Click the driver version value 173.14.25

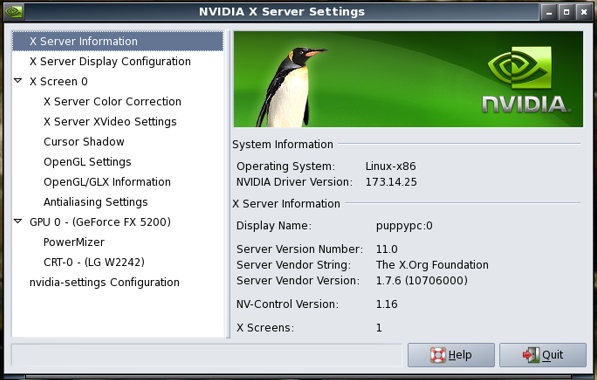click(x=391, y=182)
